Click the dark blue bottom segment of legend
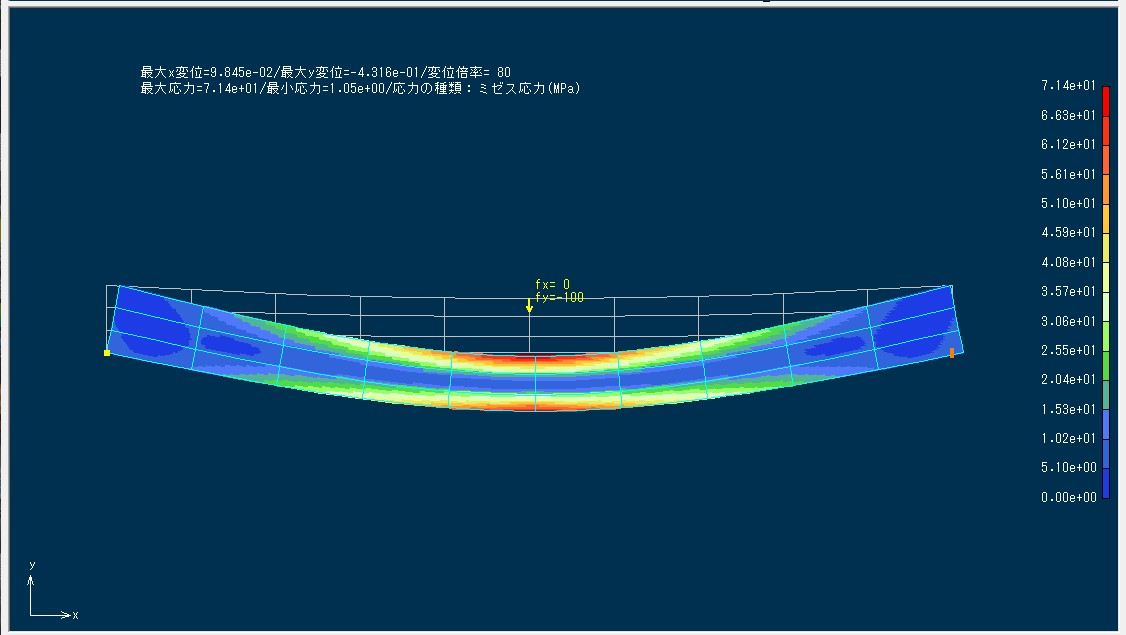Image resolution: width=1126 pixels, height=635 pixels. [1106, 483]
